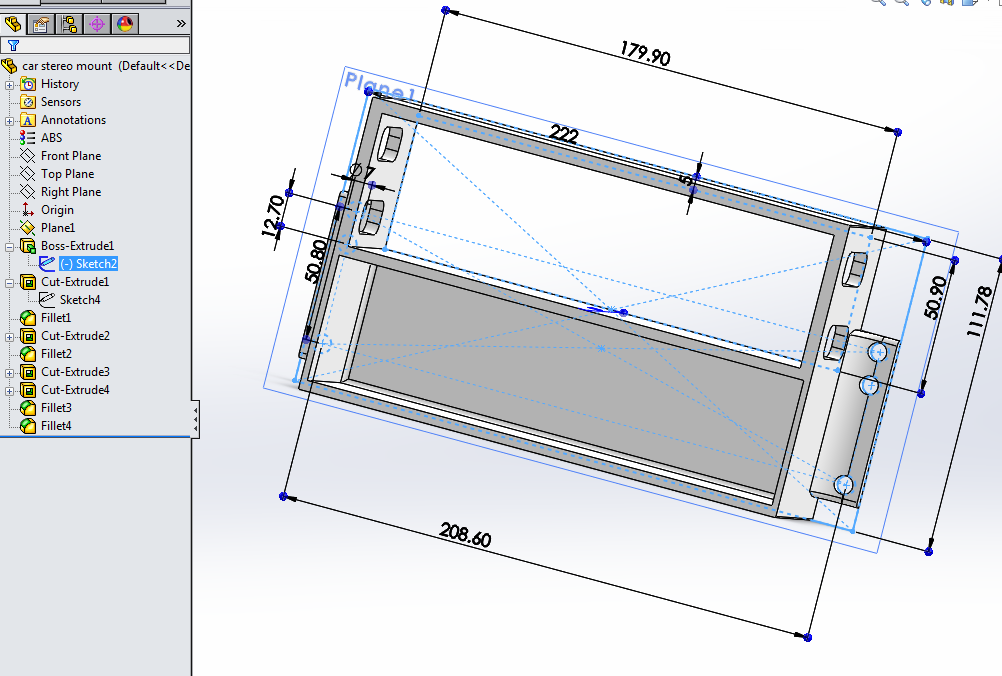The height and width of the screenshot is (676, 1002).
Task: Select the ABS material entry
Action: (50, 138)
